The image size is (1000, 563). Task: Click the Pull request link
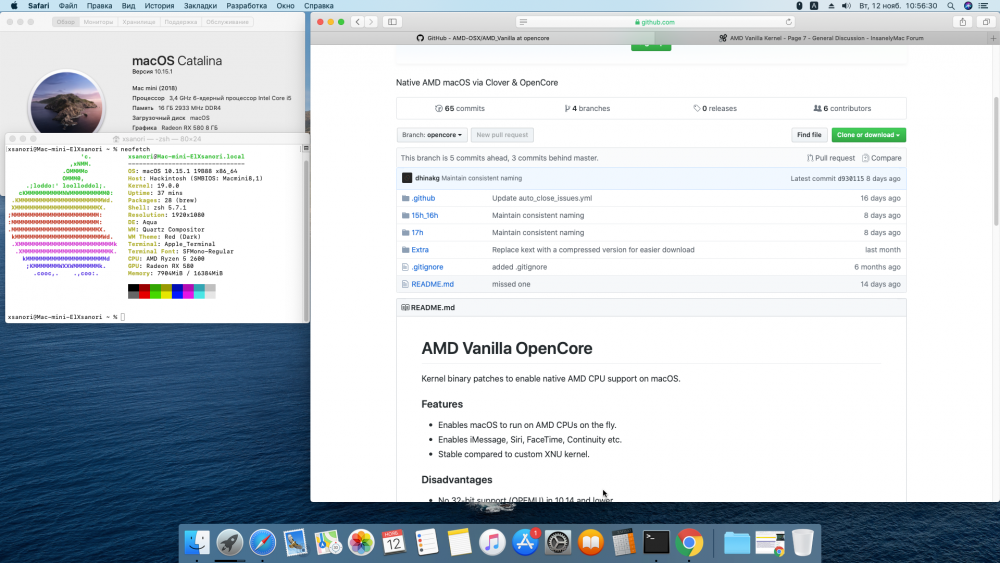(830, 158)
